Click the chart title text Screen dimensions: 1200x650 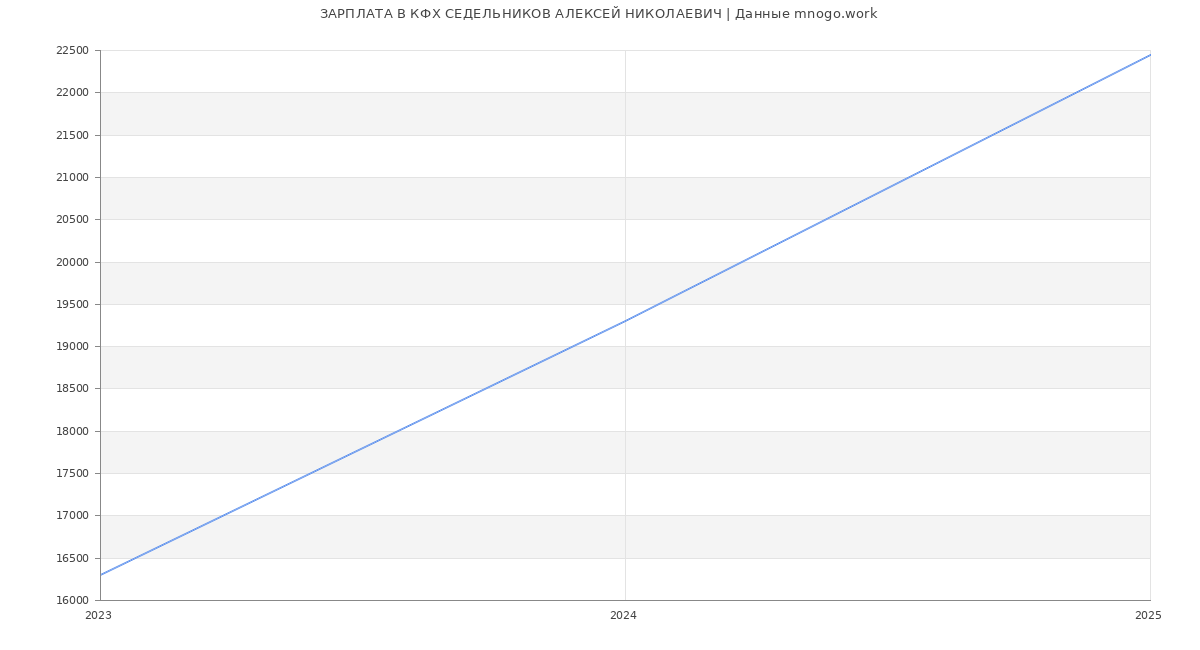tap(598, 14)
